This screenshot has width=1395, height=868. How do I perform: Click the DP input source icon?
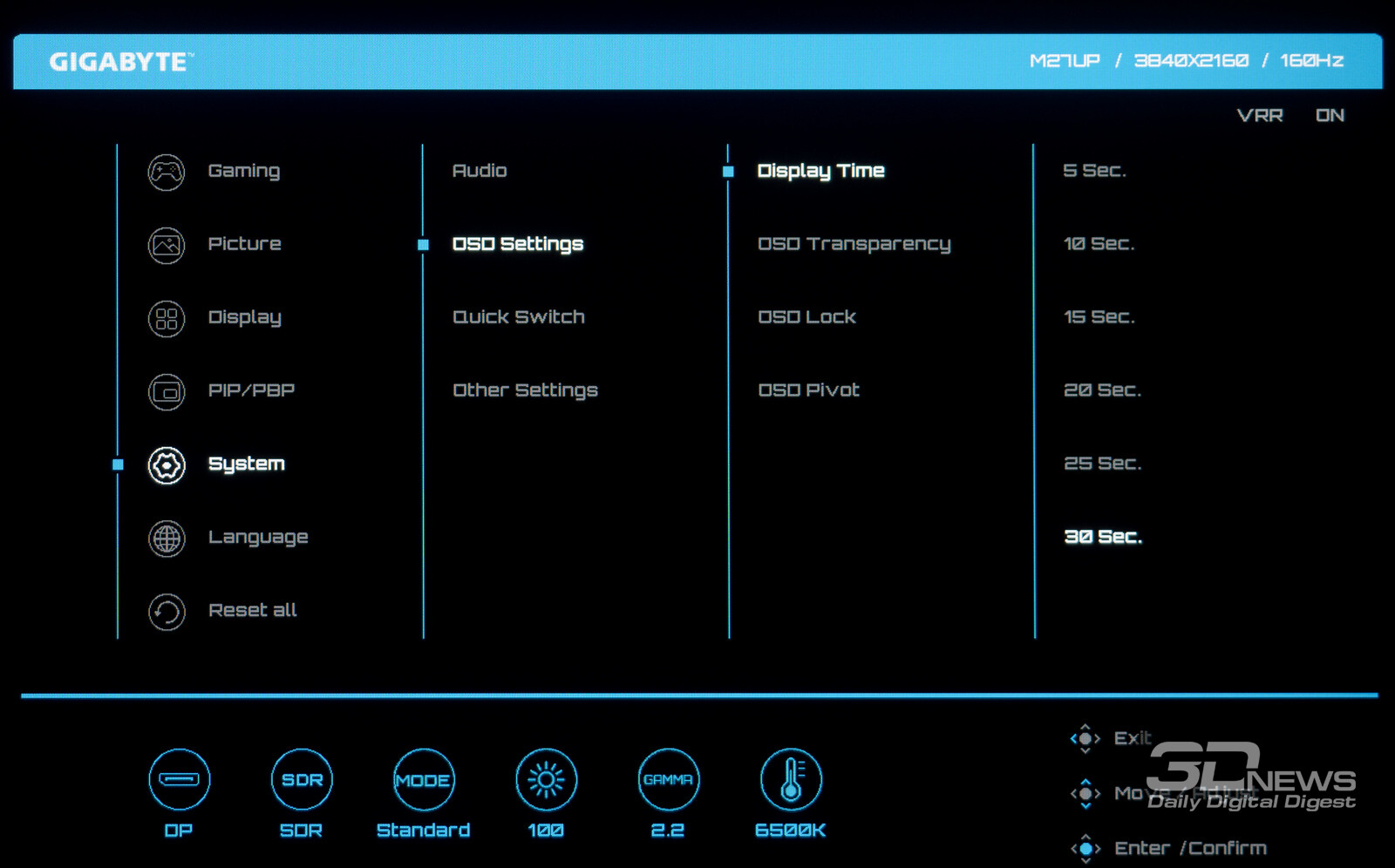tap(179, 779)
